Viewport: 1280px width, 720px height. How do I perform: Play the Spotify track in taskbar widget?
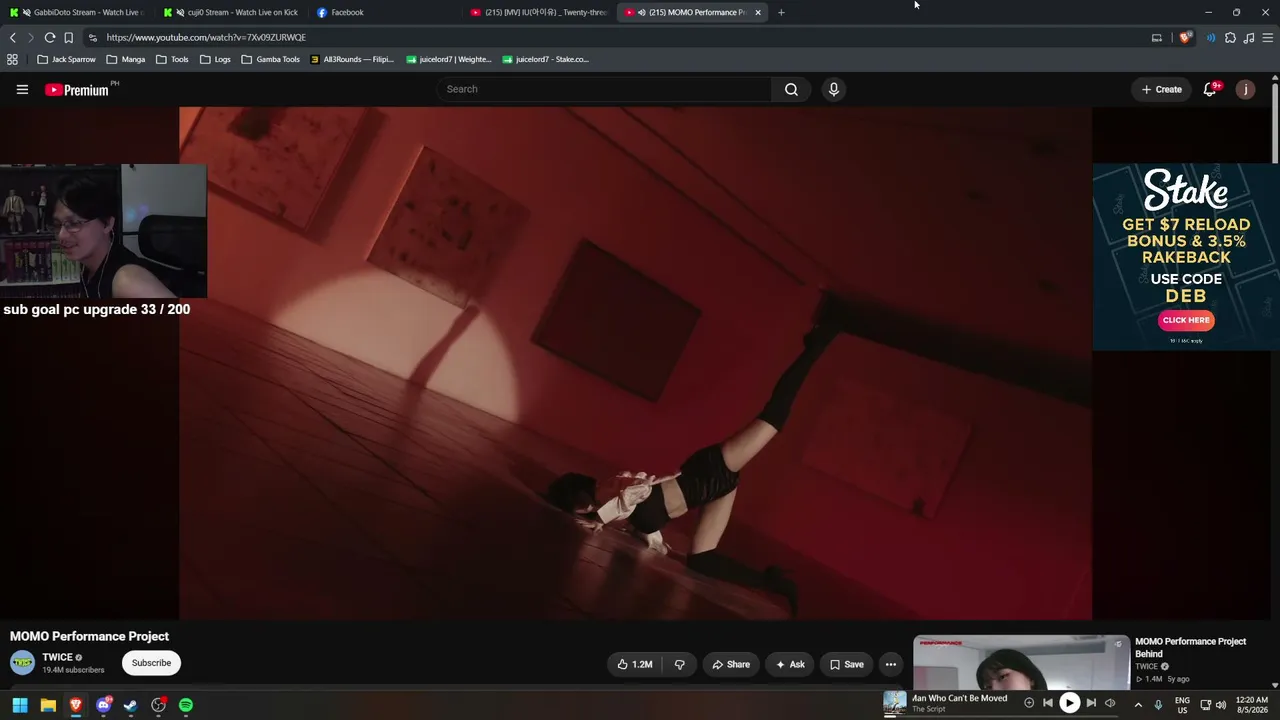pyautogui.click(x=1069, y=703)
